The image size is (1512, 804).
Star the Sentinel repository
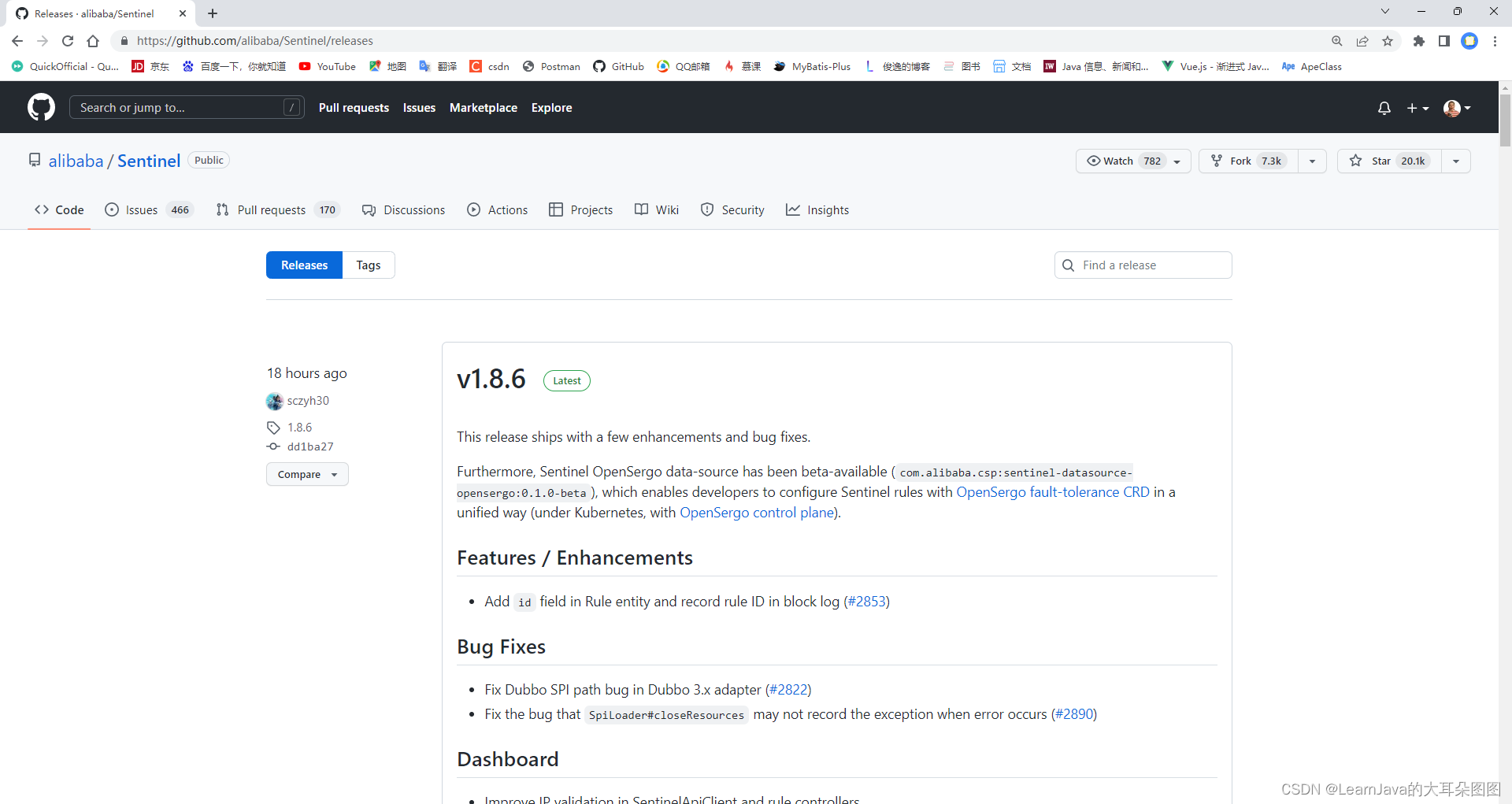(x=1390, y=161)
